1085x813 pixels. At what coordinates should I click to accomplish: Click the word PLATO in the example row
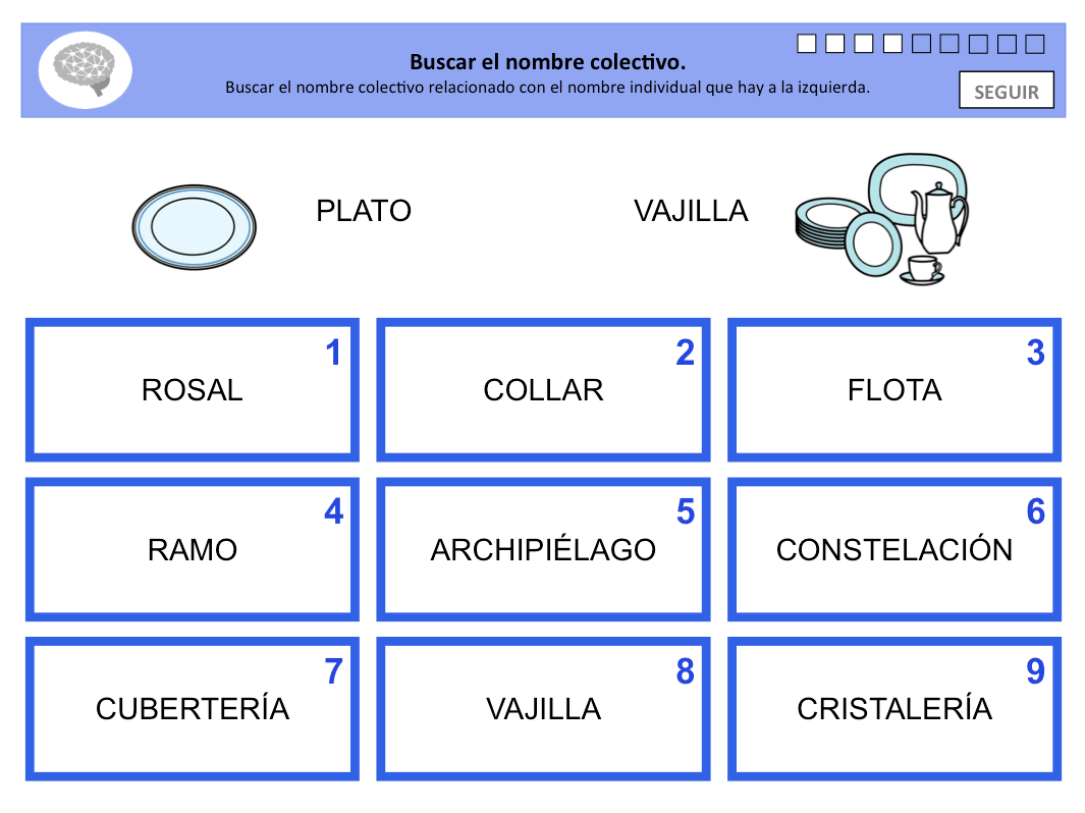(366, 210)
